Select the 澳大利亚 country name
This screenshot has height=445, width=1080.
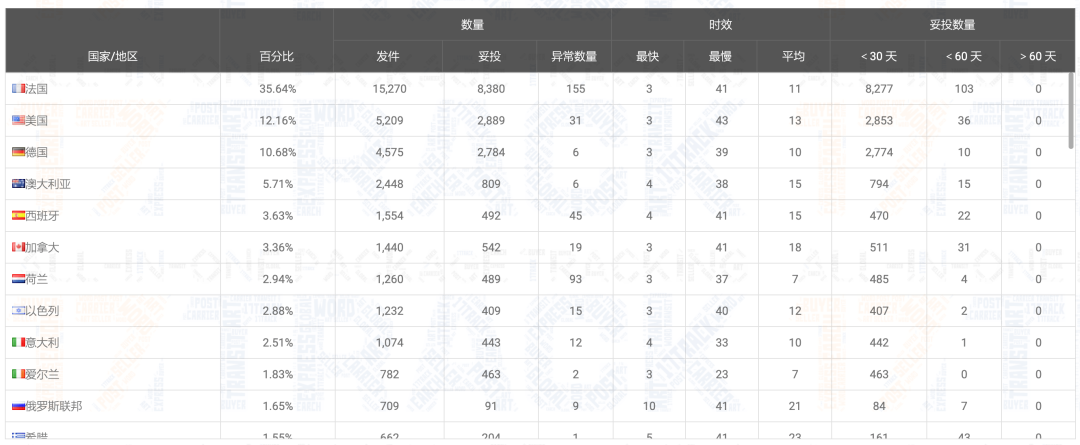pyautogui.click(x=48, y=183)
